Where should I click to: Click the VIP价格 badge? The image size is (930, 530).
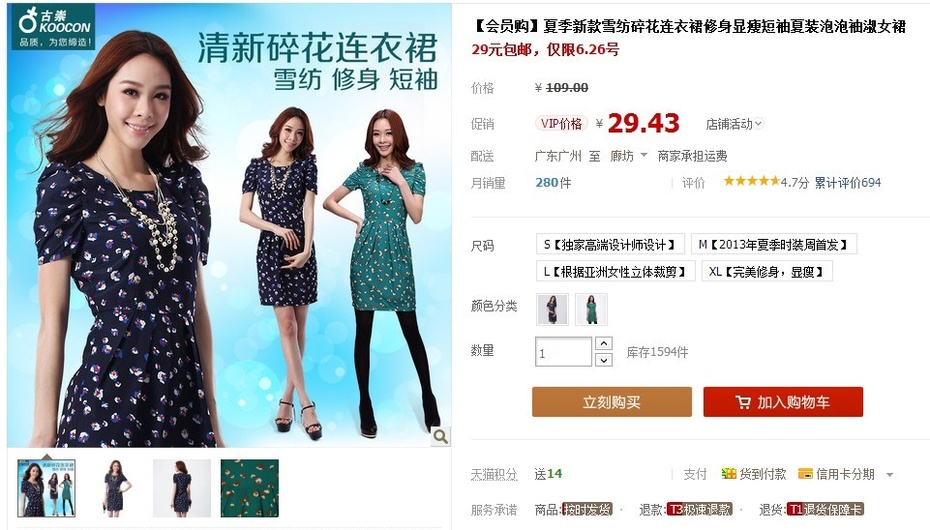561,123
